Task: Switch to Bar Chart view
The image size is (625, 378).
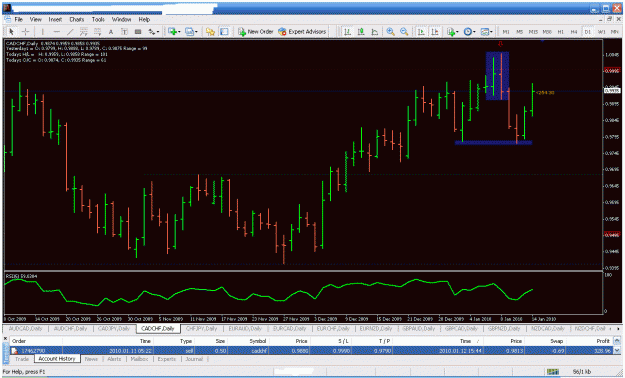Action: (348, 32)
